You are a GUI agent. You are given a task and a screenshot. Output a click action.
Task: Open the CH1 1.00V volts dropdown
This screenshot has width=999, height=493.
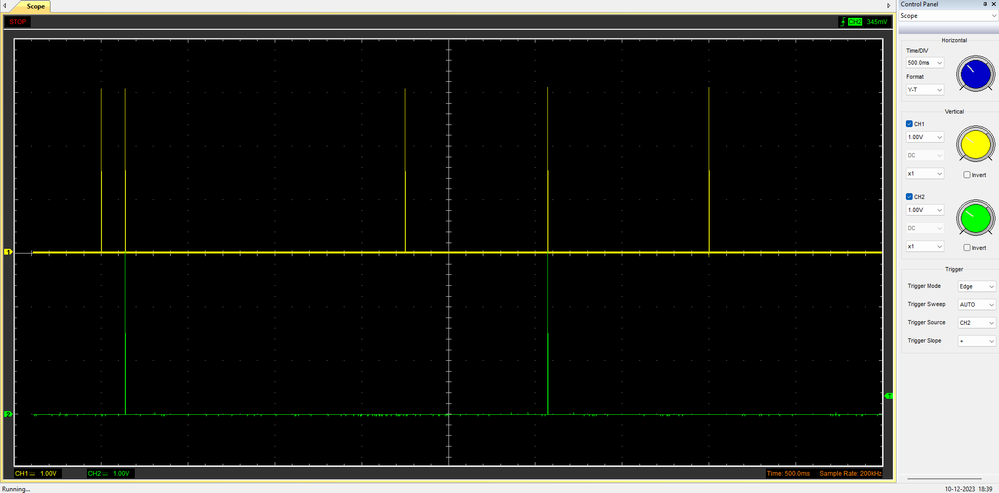click(x=925, y=137)
